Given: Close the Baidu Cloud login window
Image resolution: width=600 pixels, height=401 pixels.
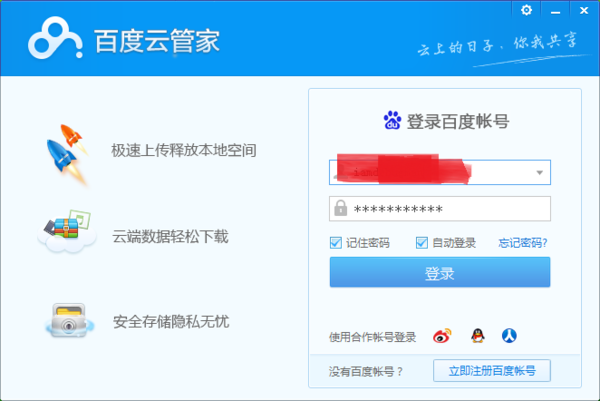Looking at the screenshot, I should click(584, 11).
